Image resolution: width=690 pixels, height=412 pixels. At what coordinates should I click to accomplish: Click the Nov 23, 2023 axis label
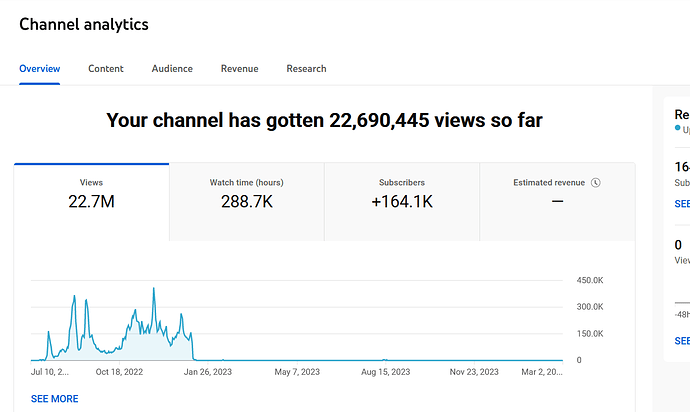point(474,372)
